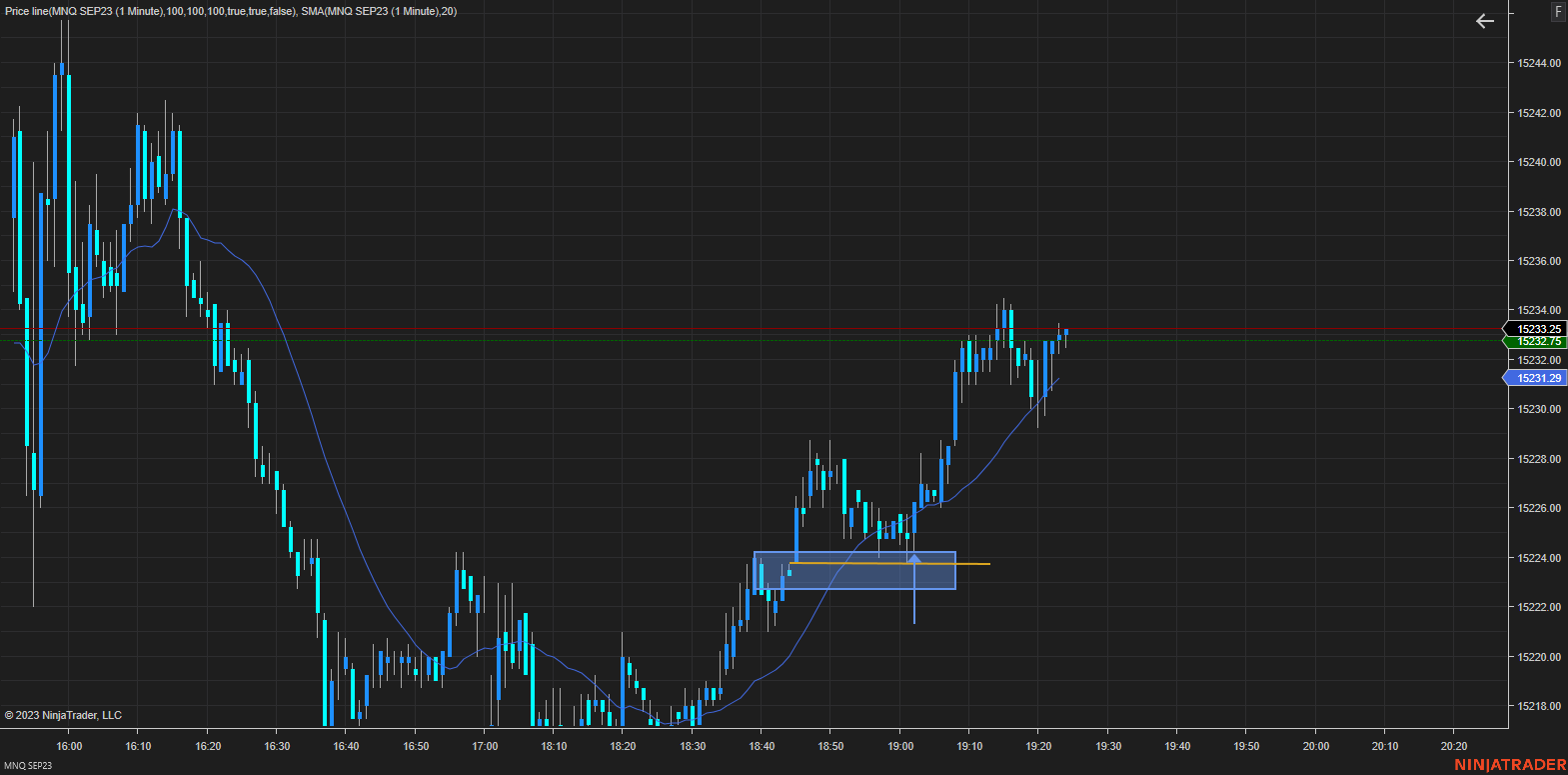1568x775 pixels.
Task: Click the 15222.00 price axis label
Action: pyautogui.click(x=1539, y=607)
